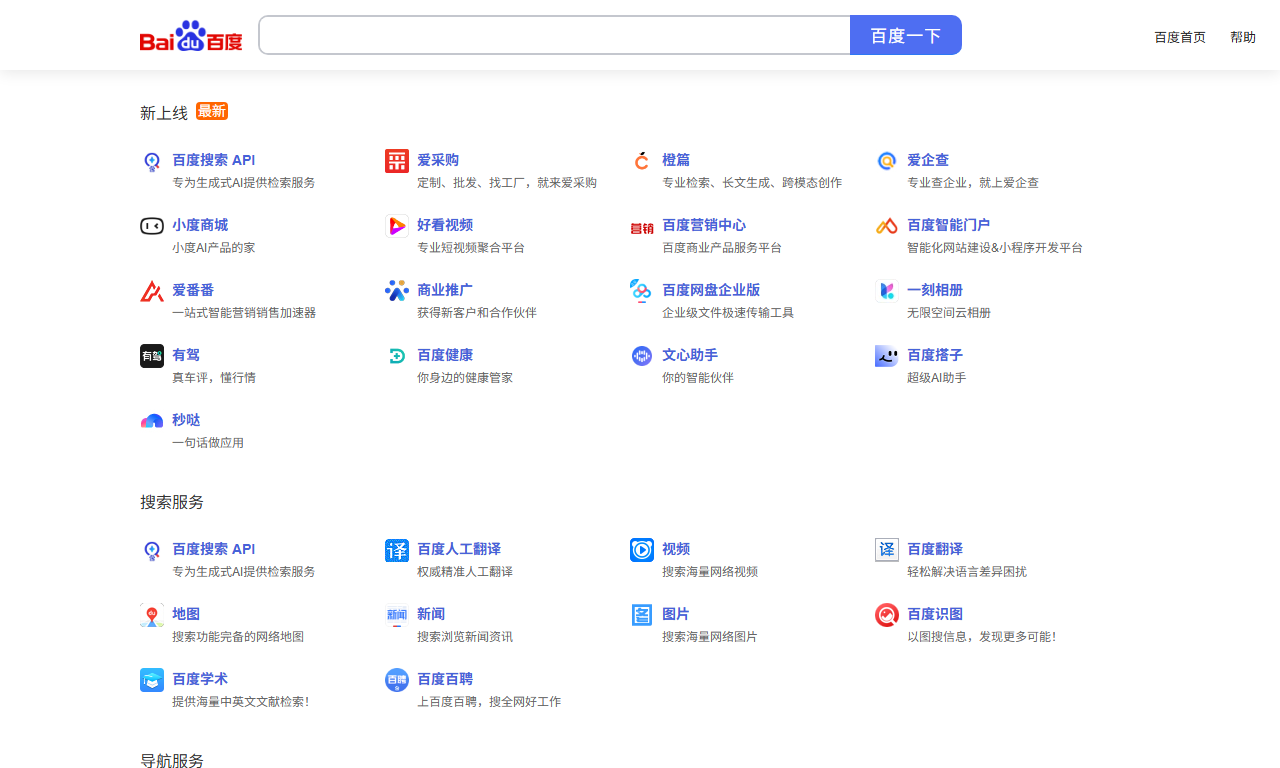Screen dimensions: 1280x768
Task: Click the Baidu logo
Action: click(191, 36)
